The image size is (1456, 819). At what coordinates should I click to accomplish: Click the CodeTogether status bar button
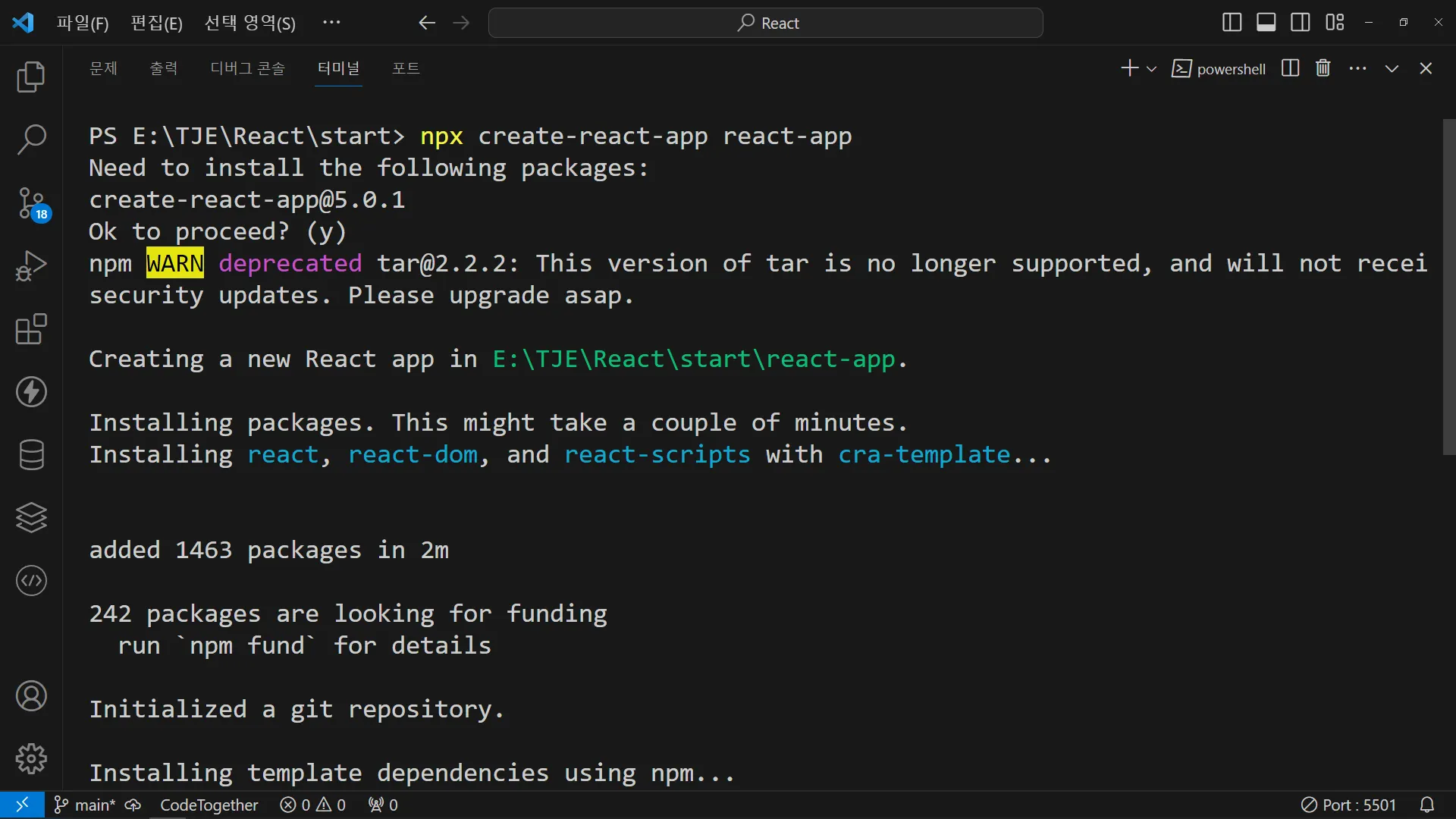[209, 805]
